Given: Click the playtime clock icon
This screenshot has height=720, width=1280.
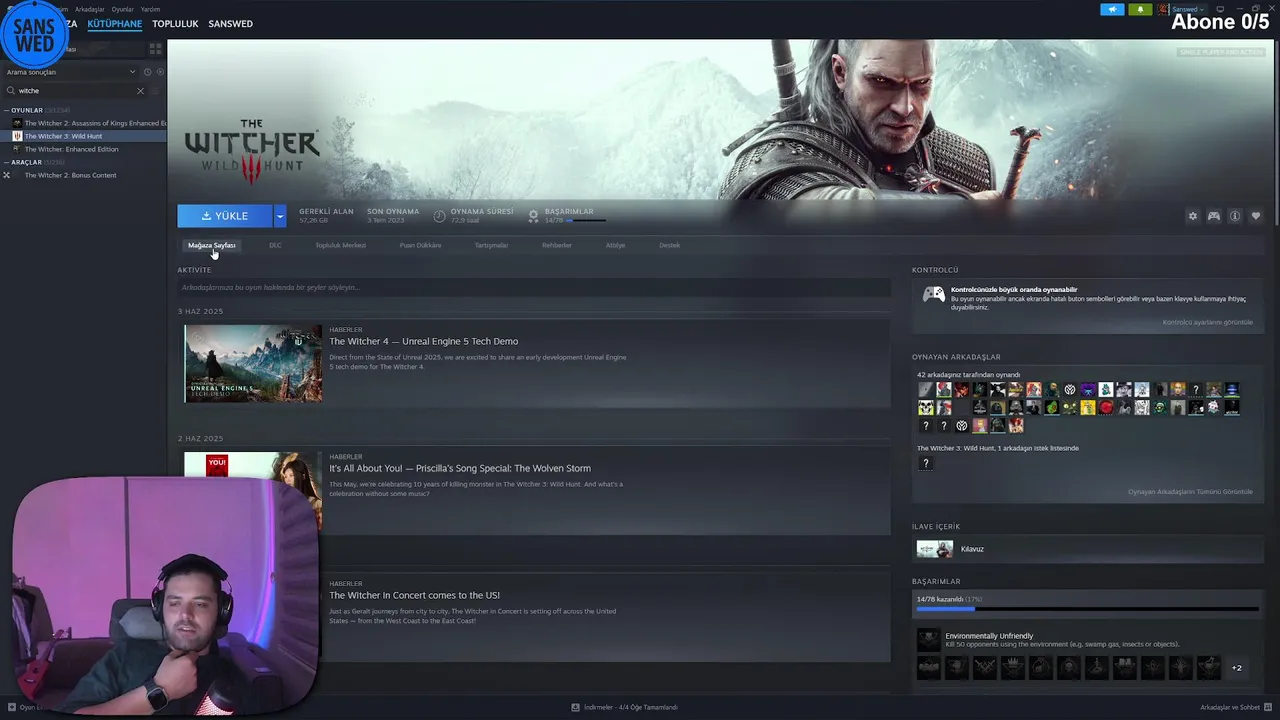Looking at the screenshot, I should click(x=440, y=216).
